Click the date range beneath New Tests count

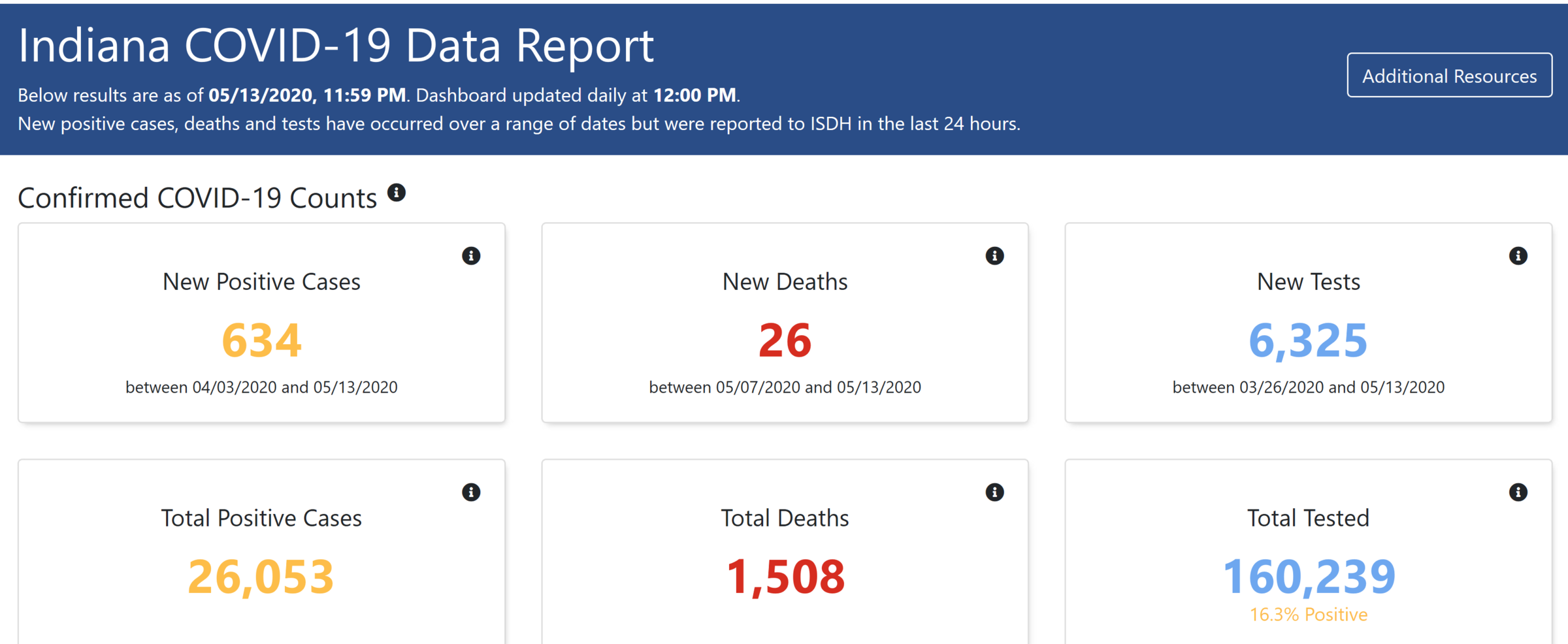click(x=1308, y=387)
